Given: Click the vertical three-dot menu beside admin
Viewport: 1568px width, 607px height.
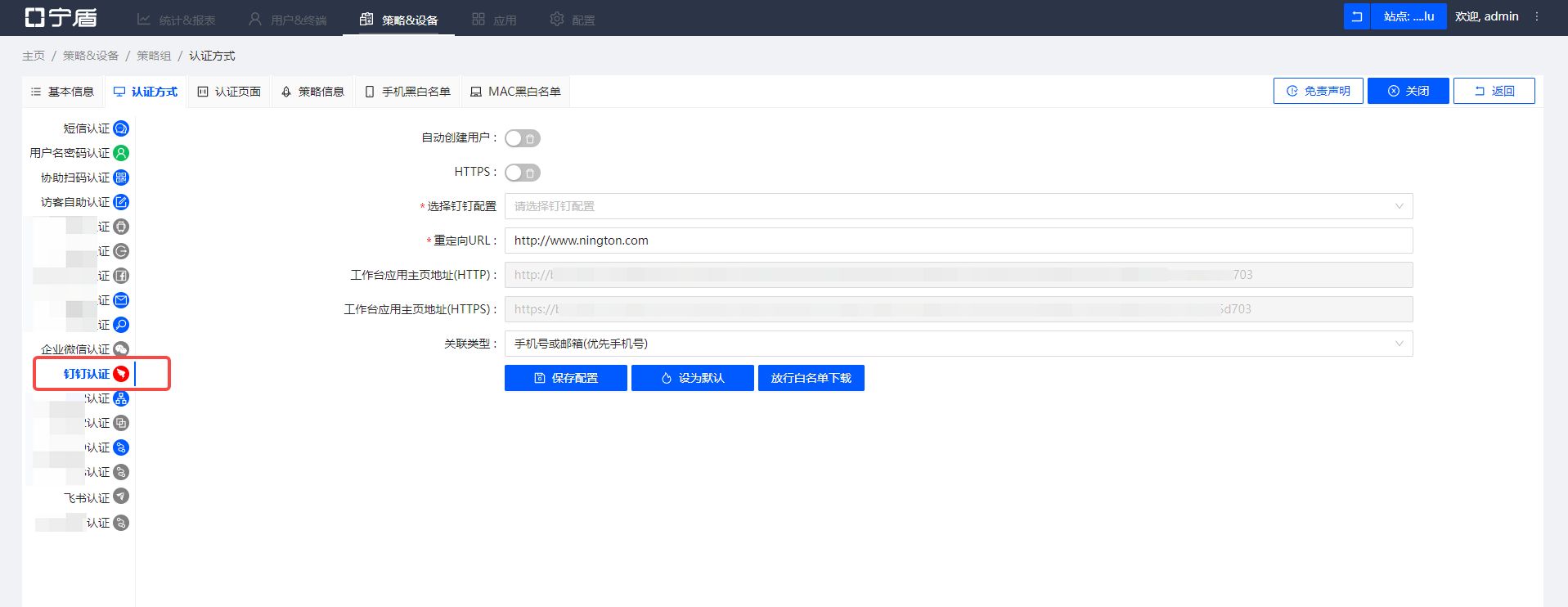Looking at the screenshot, I should pyautogui.click(x=1537, y=16).
